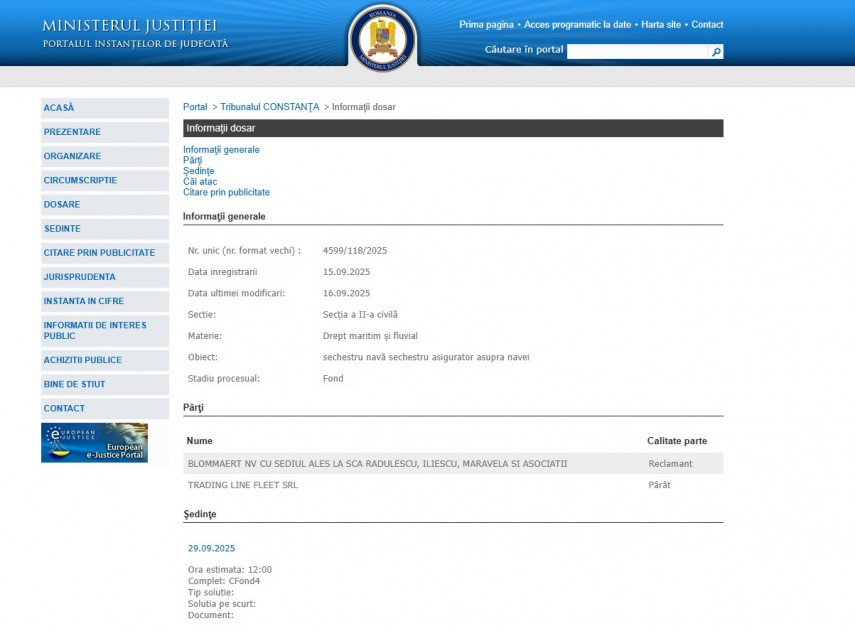
Task: Select ORGANIZARE from the side menu
Action: click(x=105, y=156)
